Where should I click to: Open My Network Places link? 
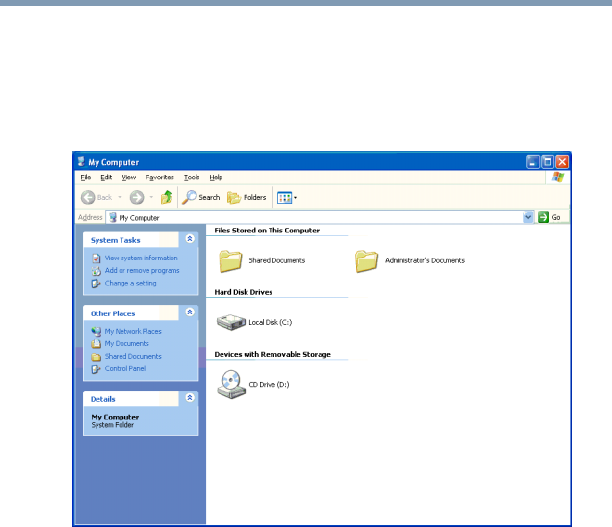coord(133,331)
